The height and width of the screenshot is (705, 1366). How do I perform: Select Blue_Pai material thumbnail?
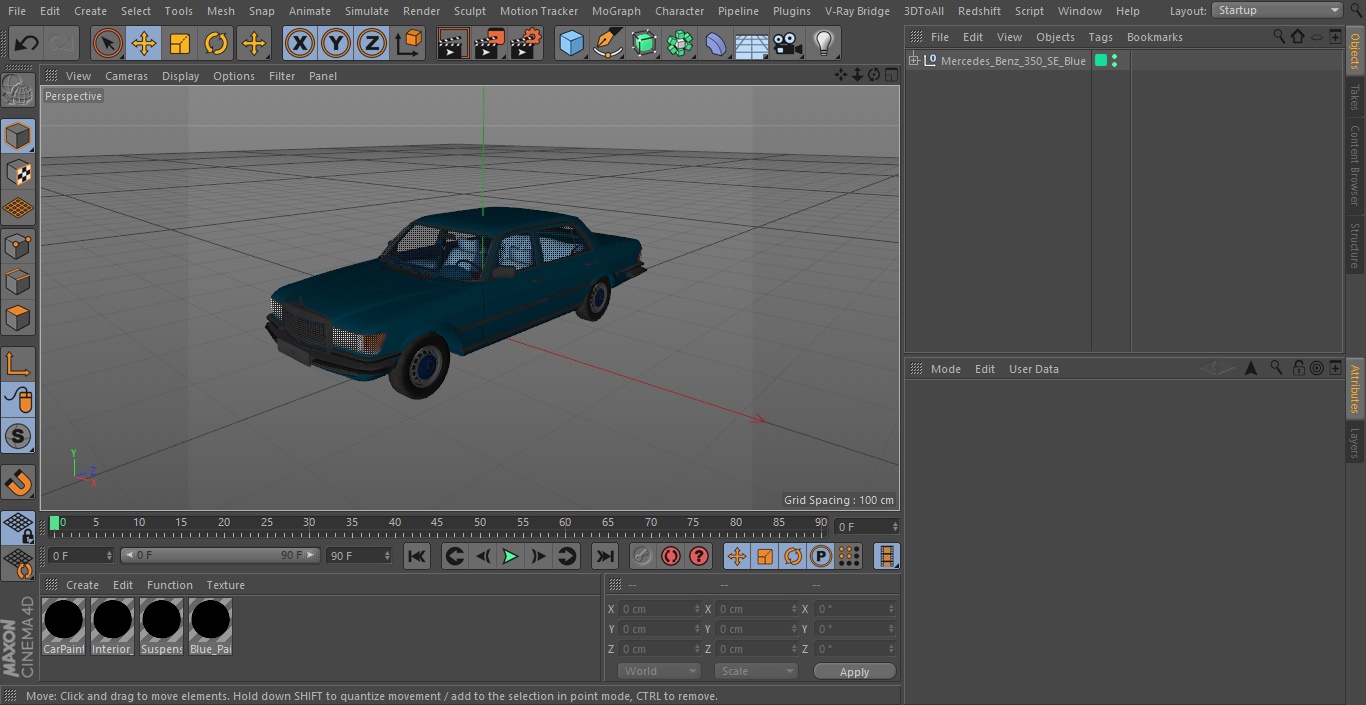(x=211, y=627)
